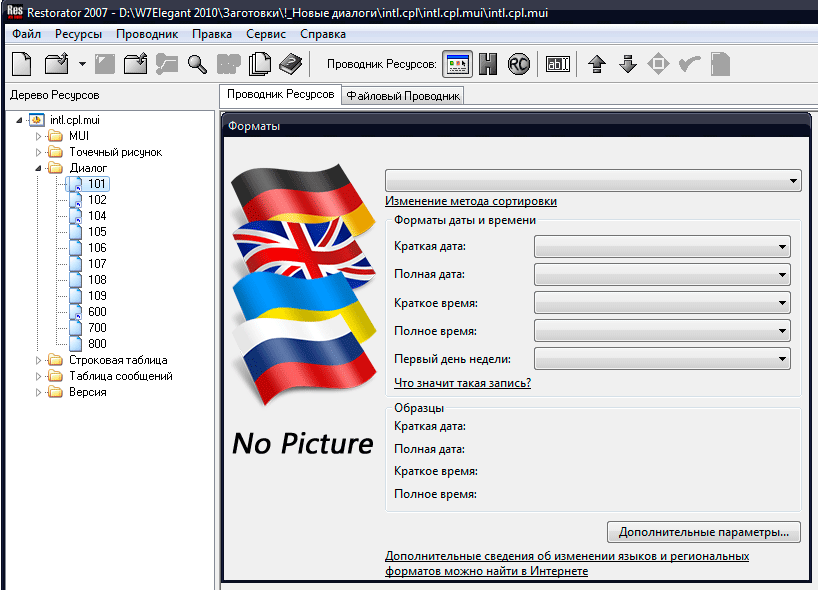Image resolution: width=818 pixels, height=590 pixels.
Task: Click the Изменение метода сортировки link
Action: 471,201
